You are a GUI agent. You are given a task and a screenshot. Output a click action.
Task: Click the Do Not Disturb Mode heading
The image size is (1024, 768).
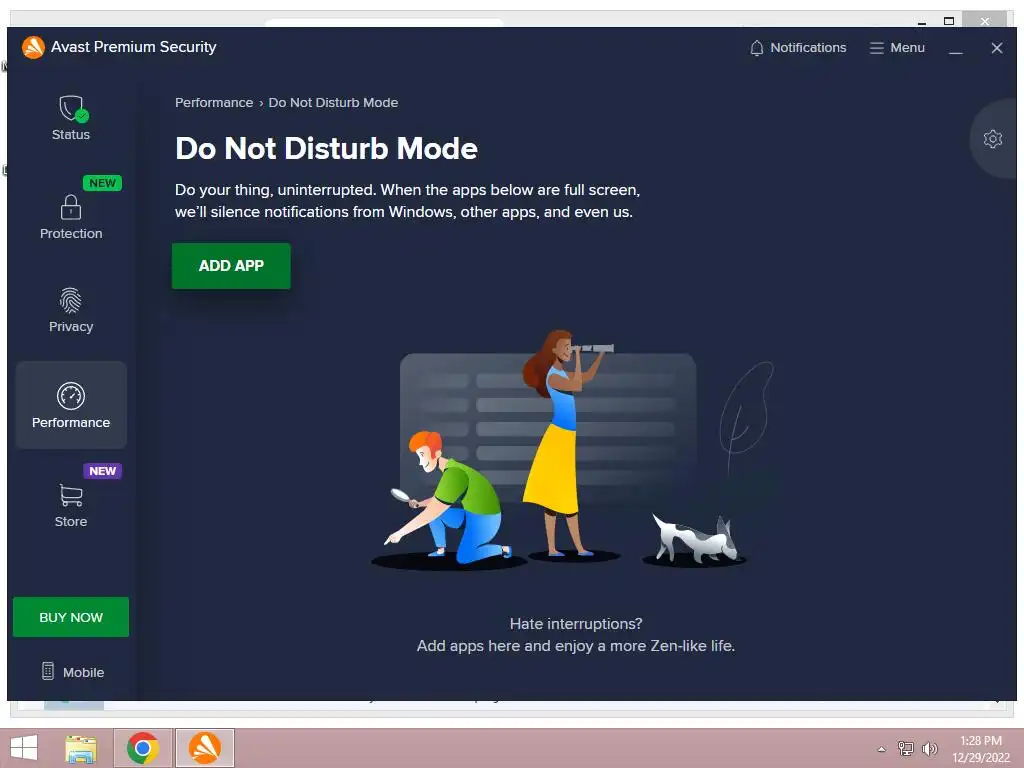point(326,148)
